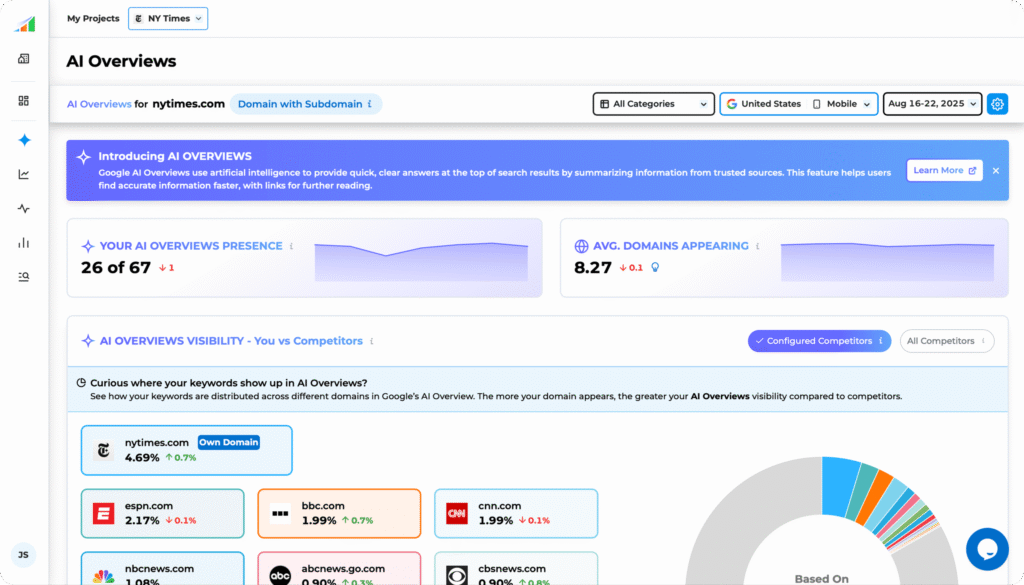
Task: Click the AI Overviews sparkle sidebar icon
Action: click(24, 140)
